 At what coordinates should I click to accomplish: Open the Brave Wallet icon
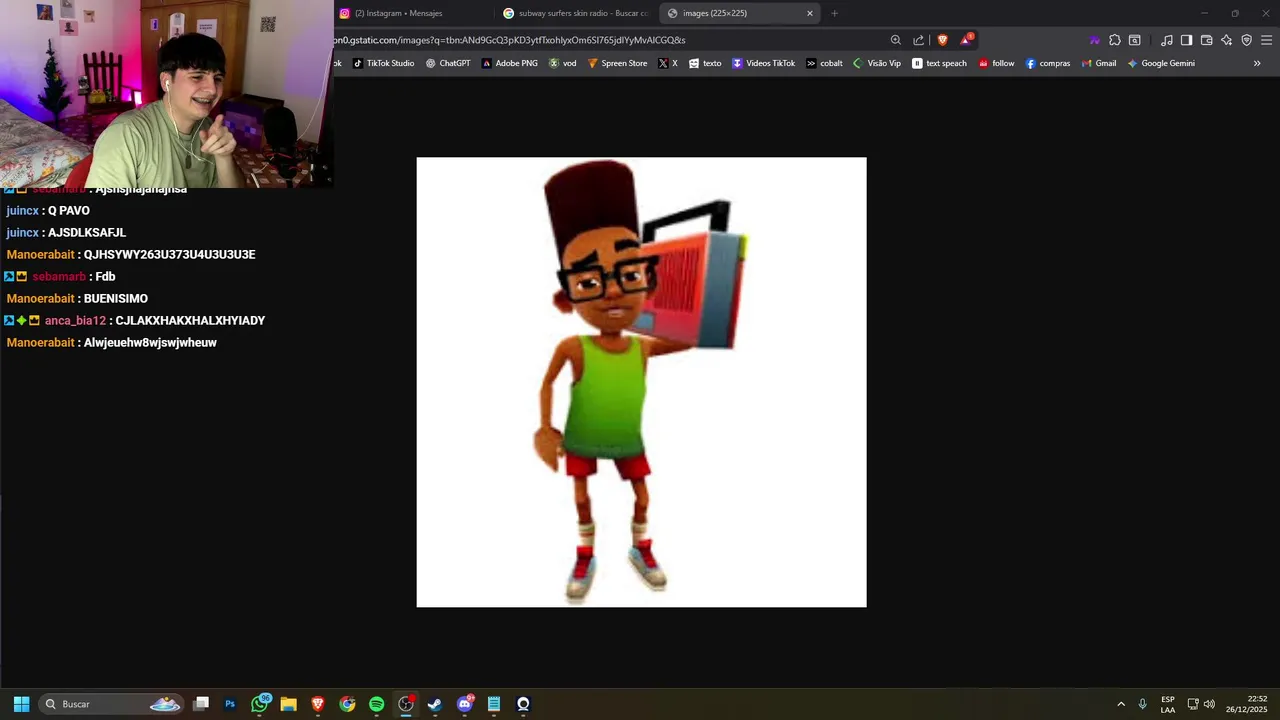pyautogui.click(x=1206, y=40)
